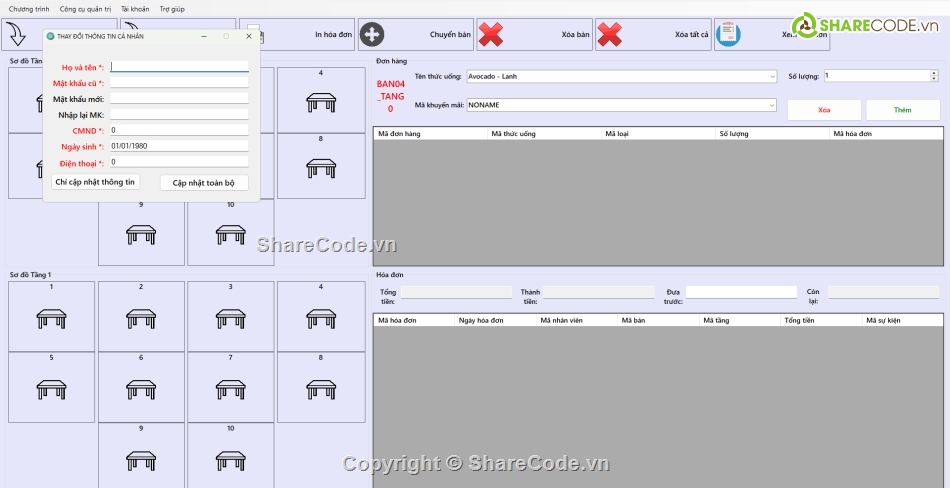This screenshot has height=488, width=950.
Task: Click the Chỉ cập nhật thông tin button
Action: [x=95, y=182]
